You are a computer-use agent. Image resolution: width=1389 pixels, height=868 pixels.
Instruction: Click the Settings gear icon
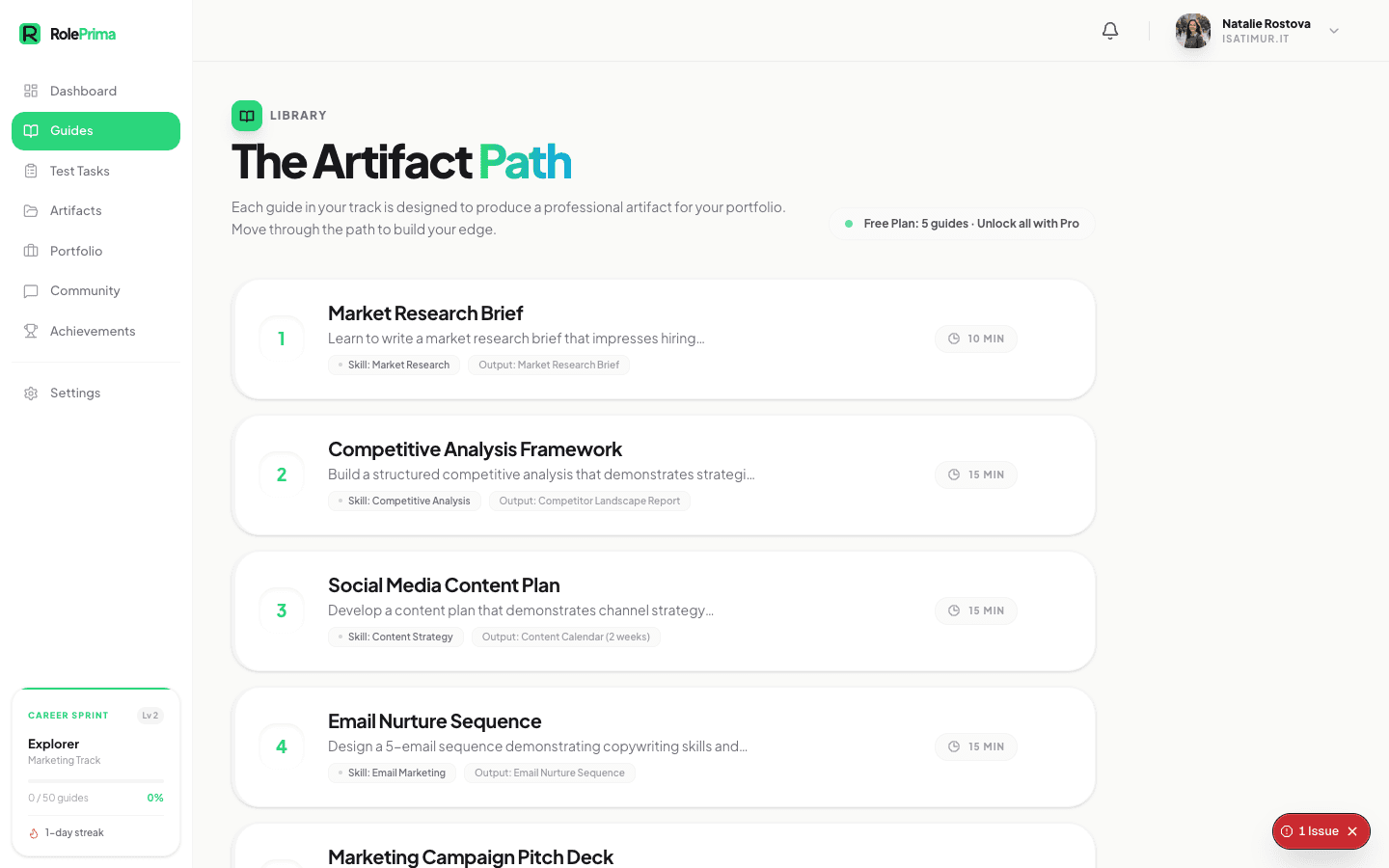click(x=31, y=393)
